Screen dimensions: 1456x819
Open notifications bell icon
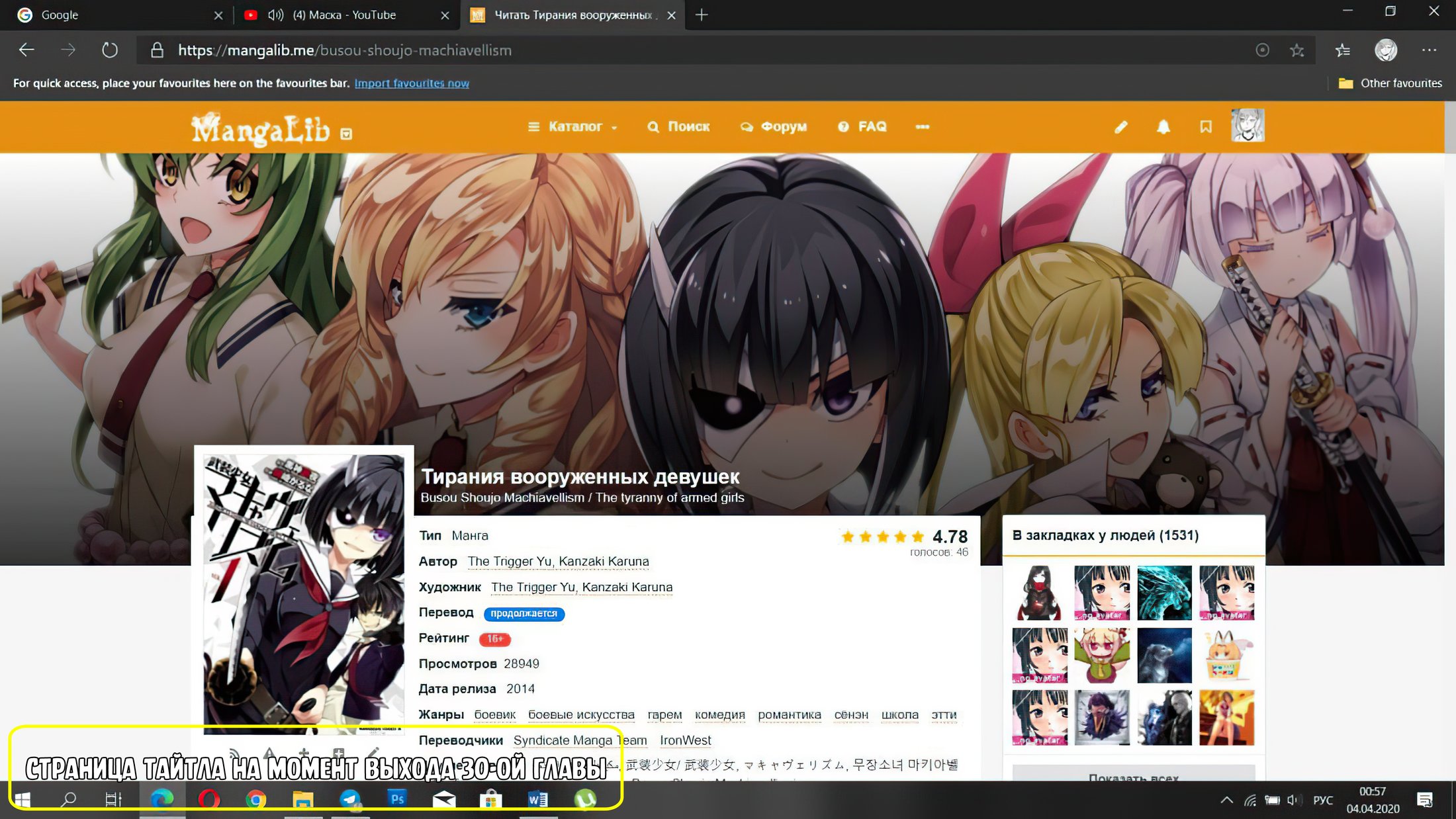click(1163, 126)
